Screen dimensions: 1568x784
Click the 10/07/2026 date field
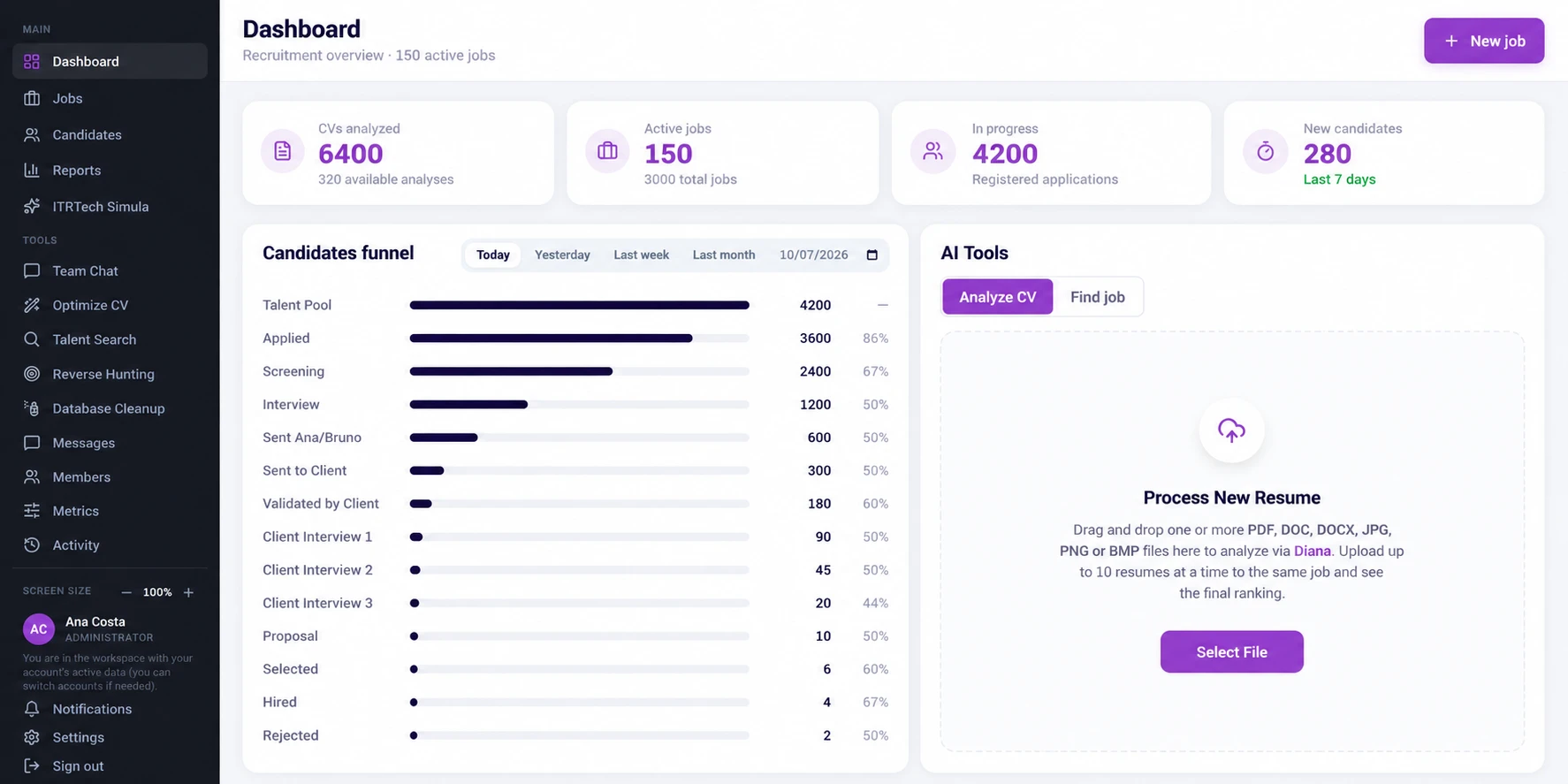tap(828, 255)
